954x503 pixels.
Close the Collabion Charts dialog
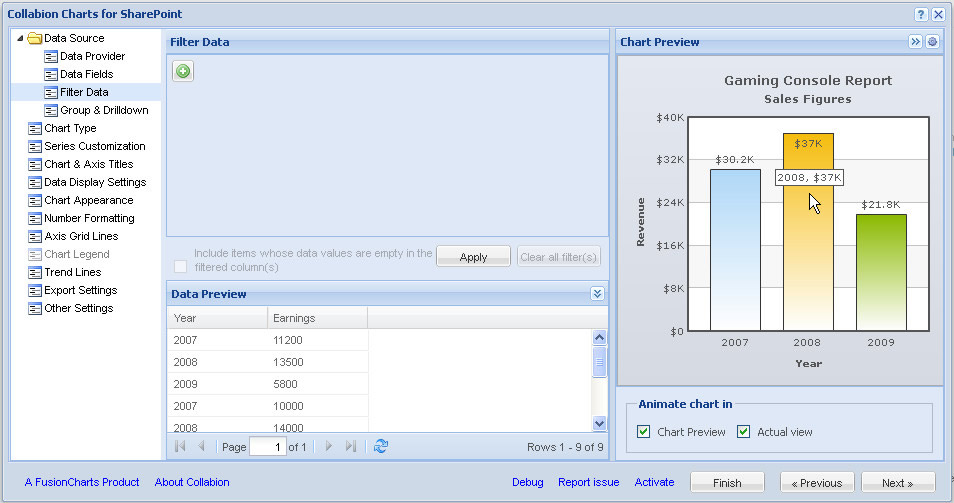click(938, 15)
